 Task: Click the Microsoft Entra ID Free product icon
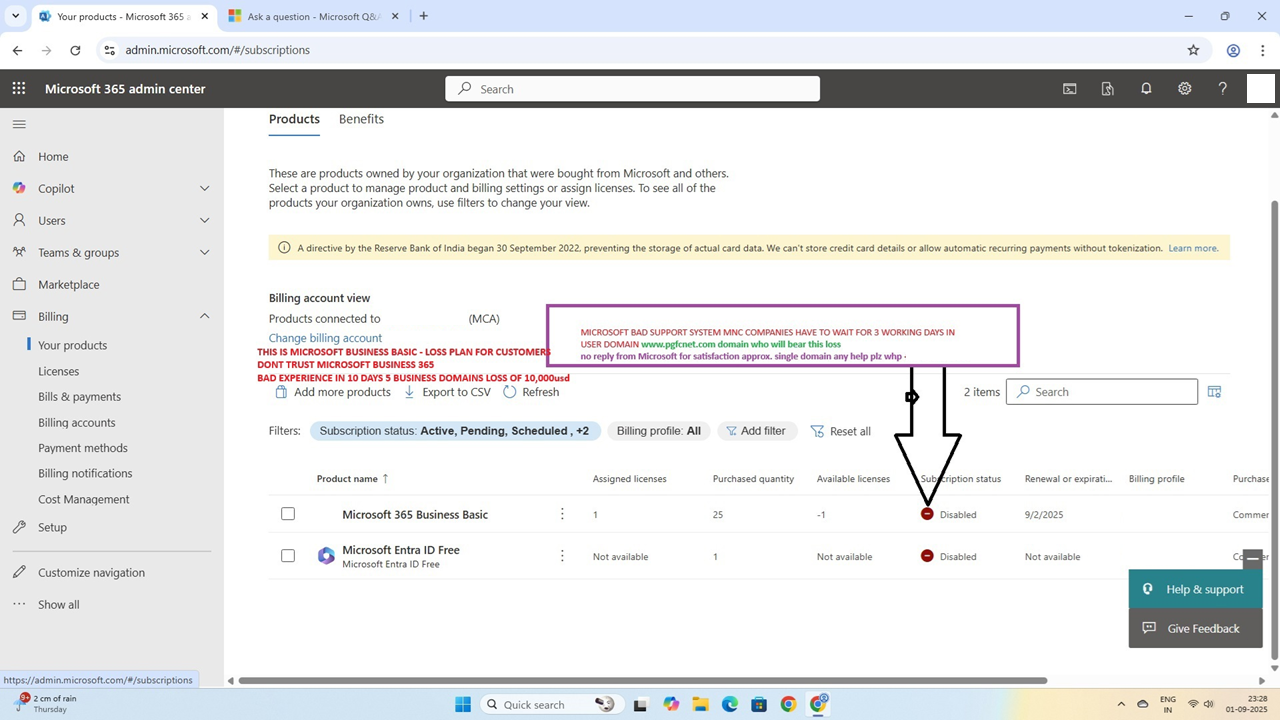point(326,556)
